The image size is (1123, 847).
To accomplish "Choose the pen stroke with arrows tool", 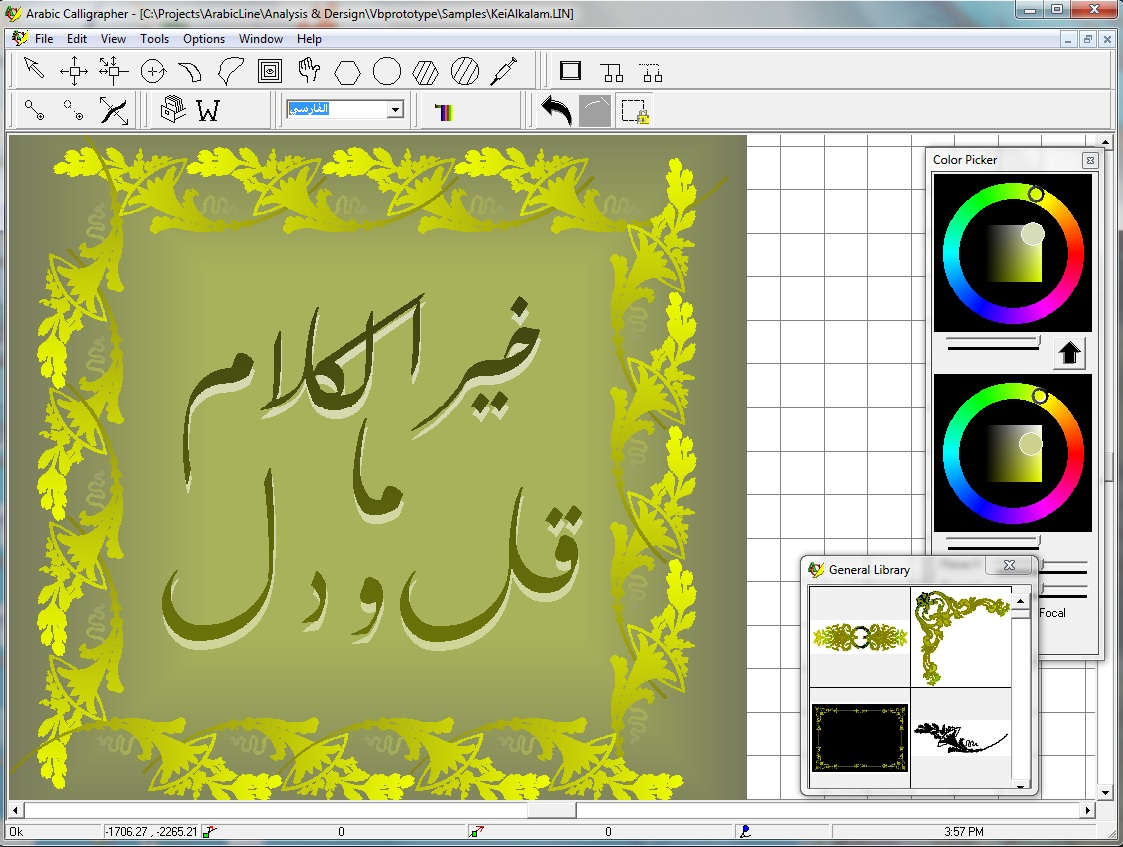I will (x=113, y=111).
